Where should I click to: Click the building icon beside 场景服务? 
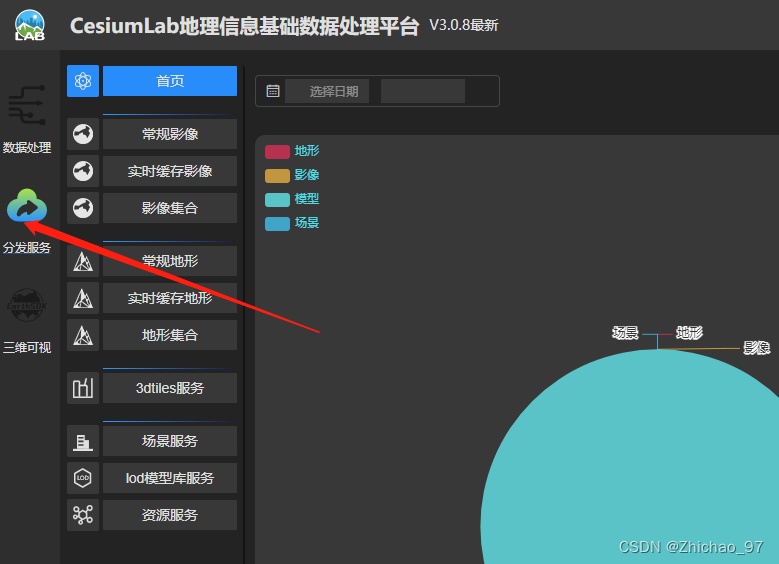83,441
